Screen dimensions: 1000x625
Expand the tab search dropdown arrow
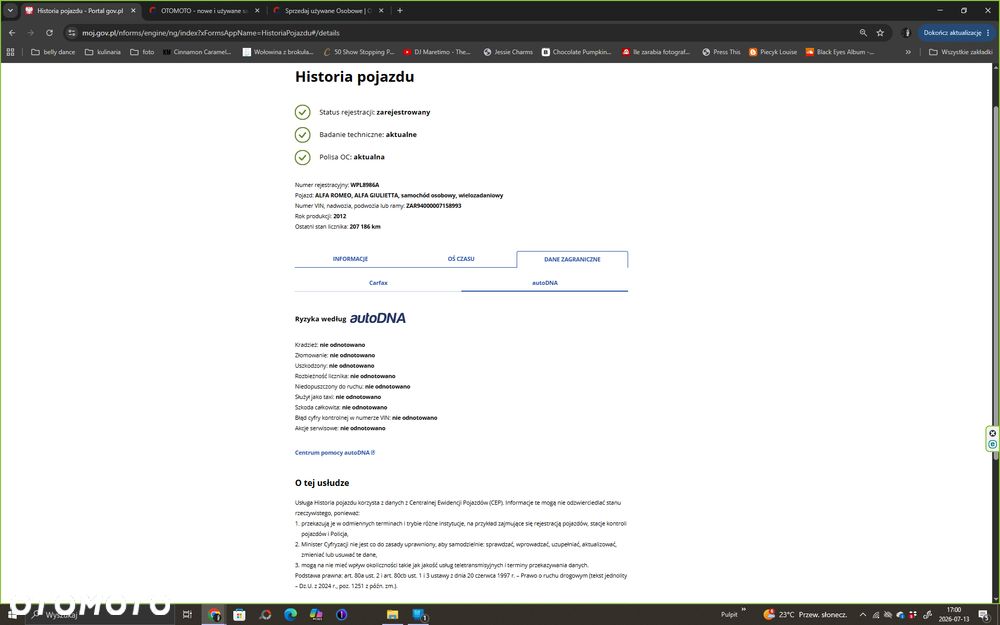(10, 10)
